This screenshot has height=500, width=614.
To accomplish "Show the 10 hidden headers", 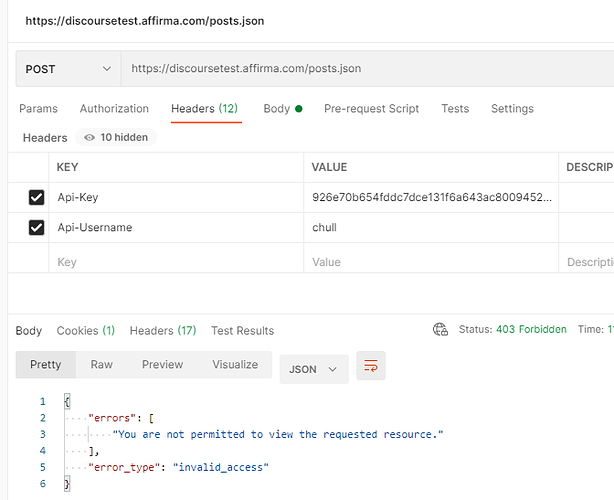I will (x=116, y=137).
